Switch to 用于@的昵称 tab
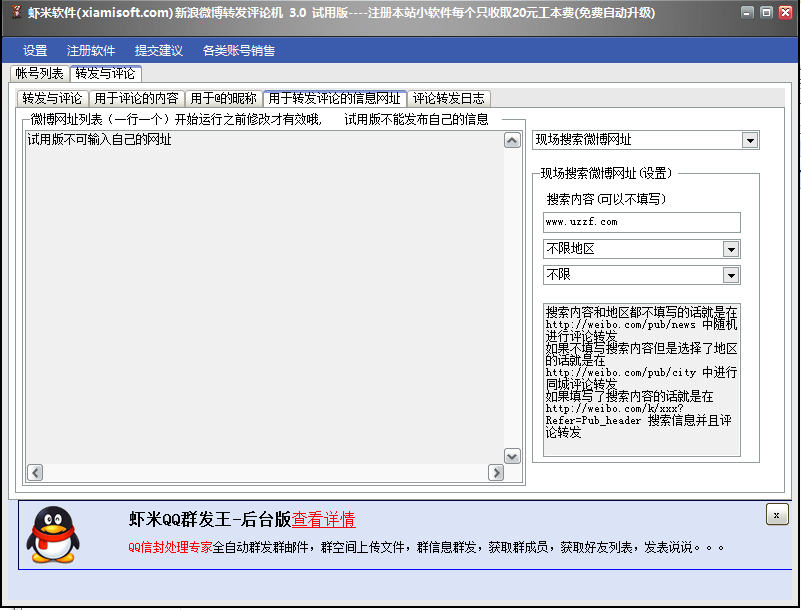 click(223, 98)
